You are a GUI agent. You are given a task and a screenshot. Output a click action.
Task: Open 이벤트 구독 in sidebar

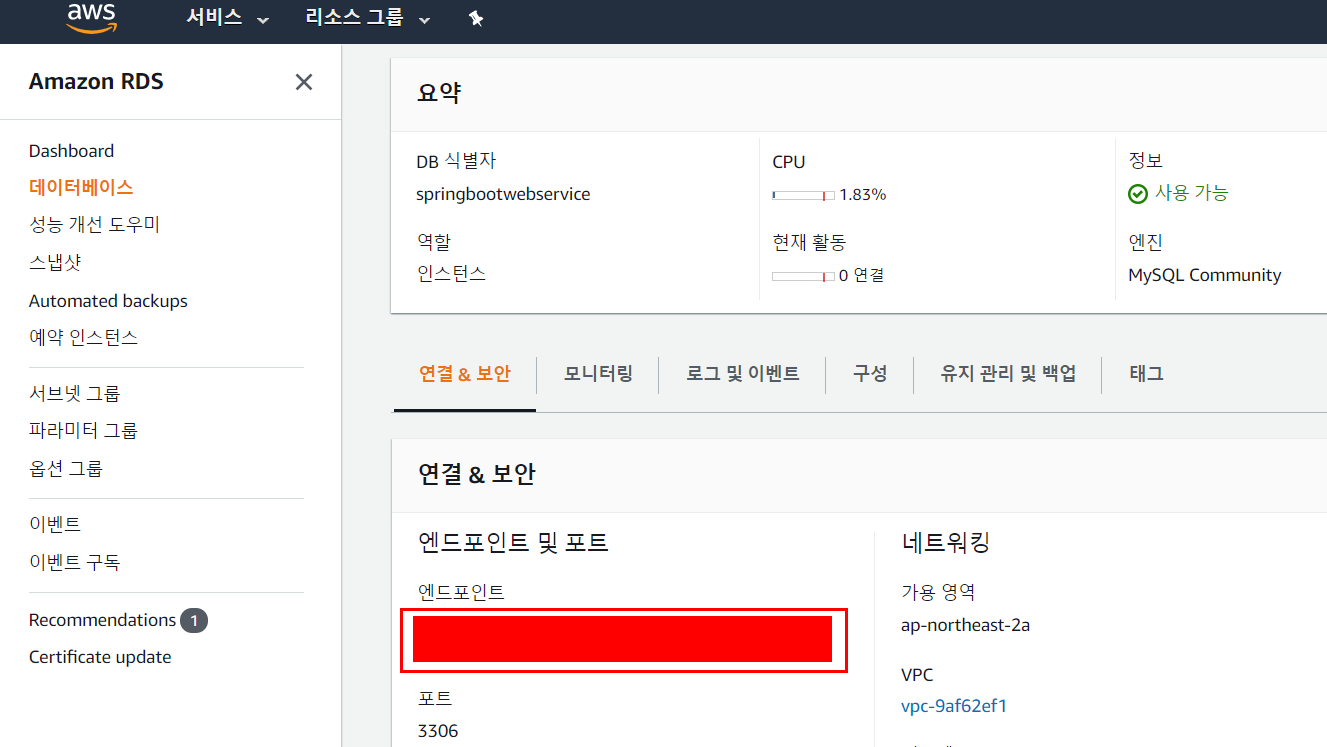click(x=74, y=563)
